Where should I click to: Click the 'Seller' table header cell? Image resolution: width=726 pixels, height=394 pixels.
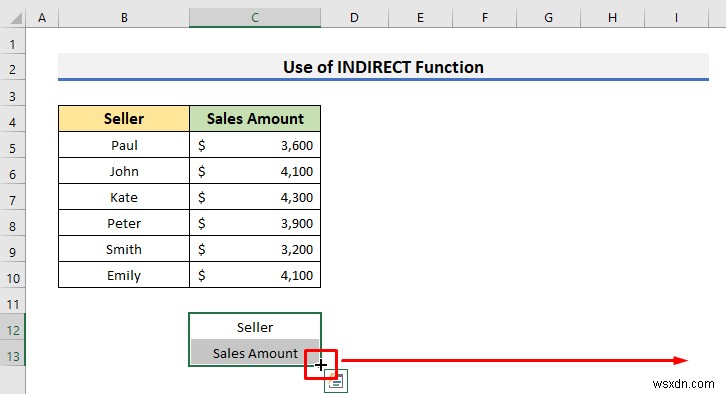click(124, 119)
